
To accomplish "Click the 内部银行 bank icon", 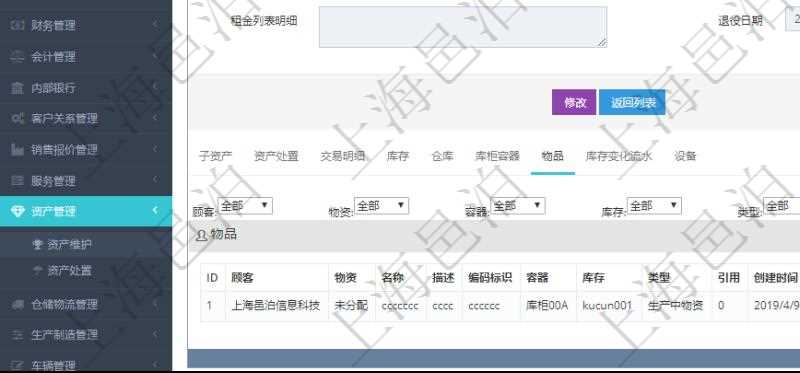I will (x=17, y=88).
